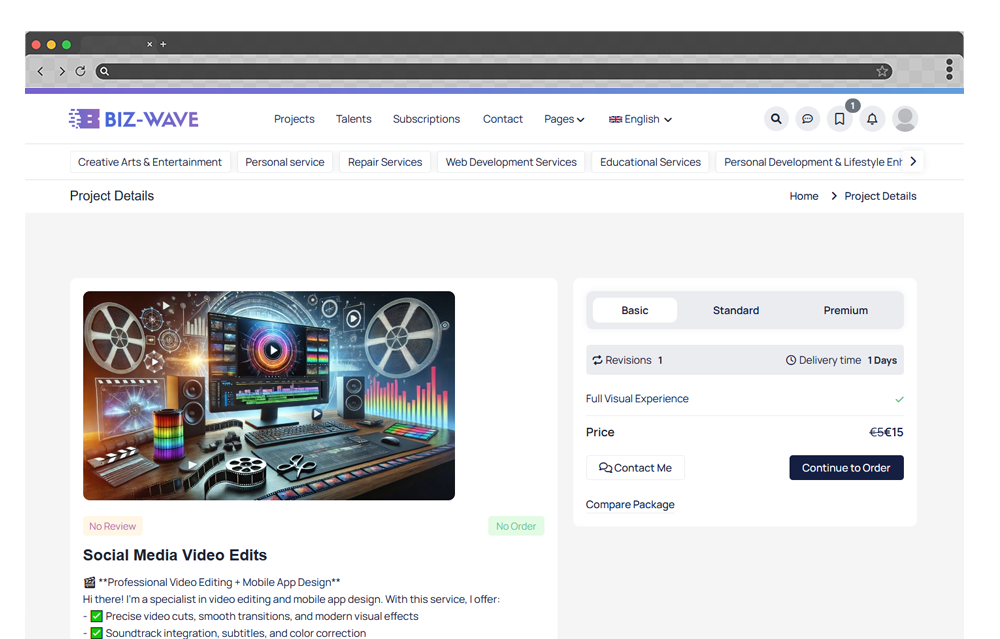Click the search magnifier icon in header
Screen dimensions: 1000x639
click(776, 119)
